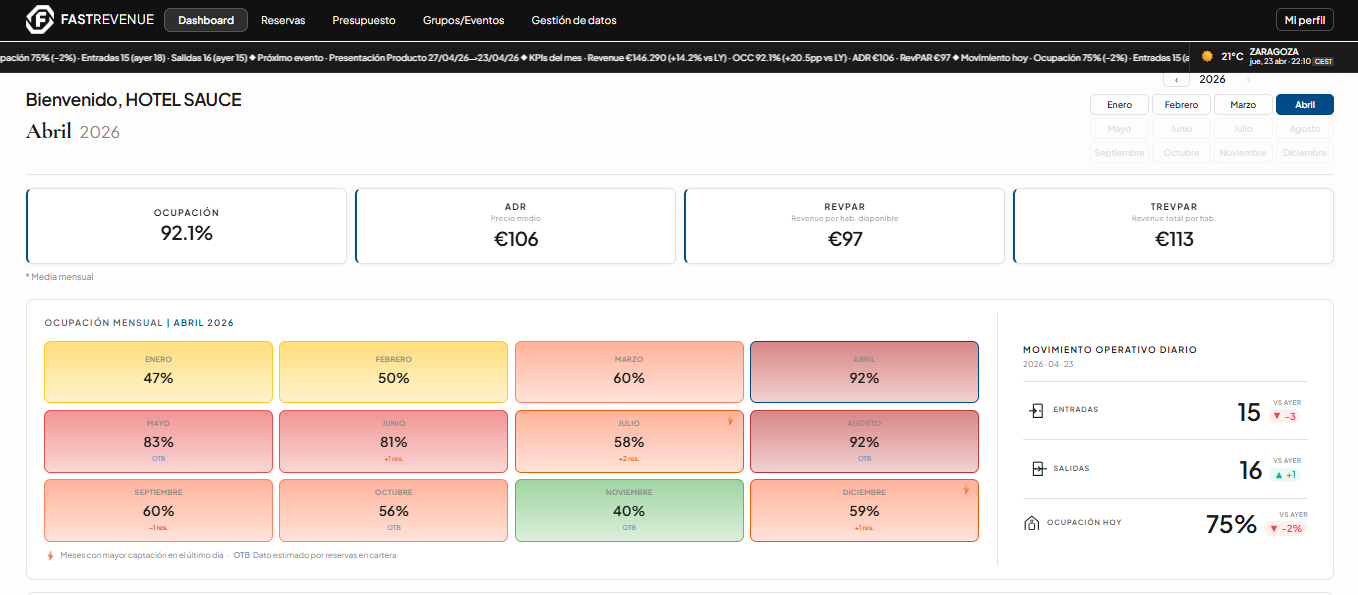Select the dimmed Septiembre month button
The width and height of the screenshot is (1358, 595).
click(x=1120, y=153)
